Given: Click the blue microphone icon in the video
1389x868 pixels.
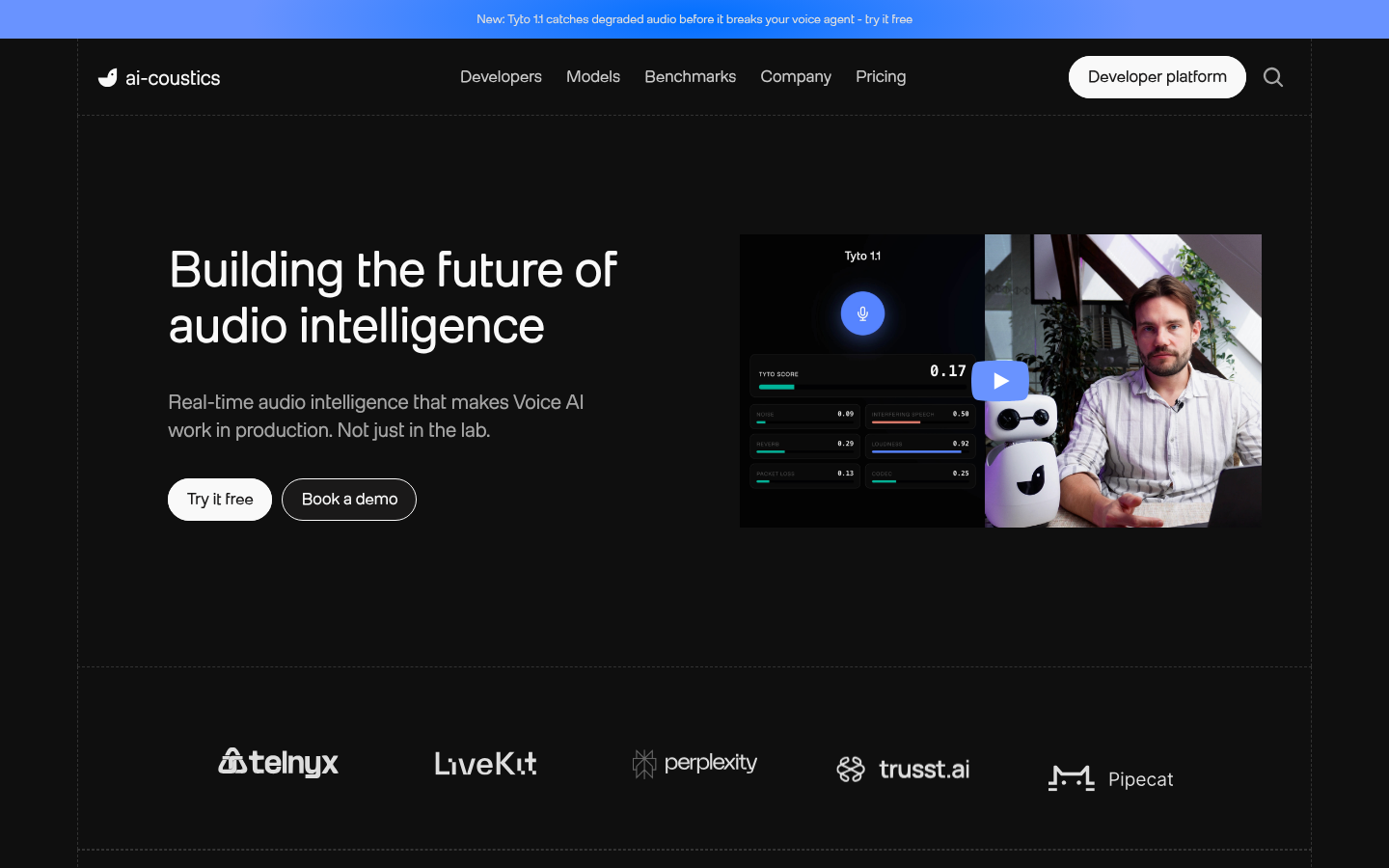Looking at the screenshot, I should (x=862, y=313).
